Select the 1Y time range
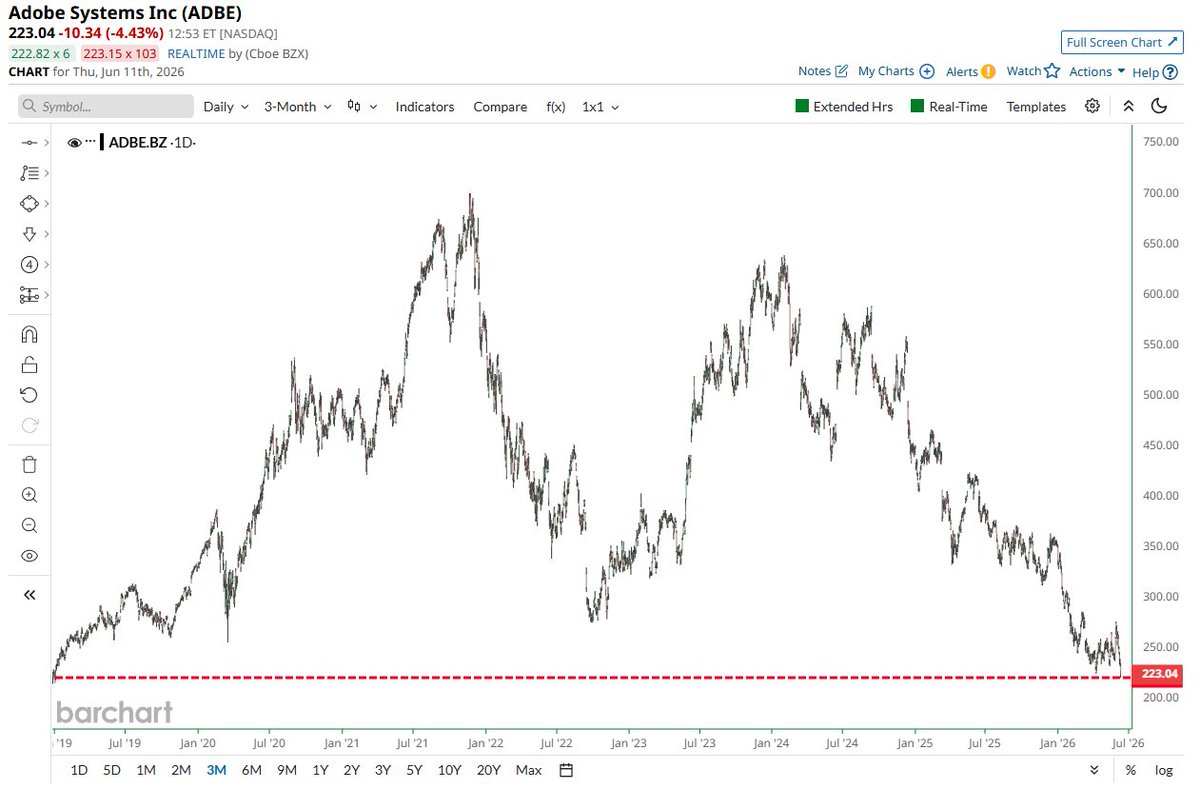This screenshot has height=789, width=1200. (320, 770)
